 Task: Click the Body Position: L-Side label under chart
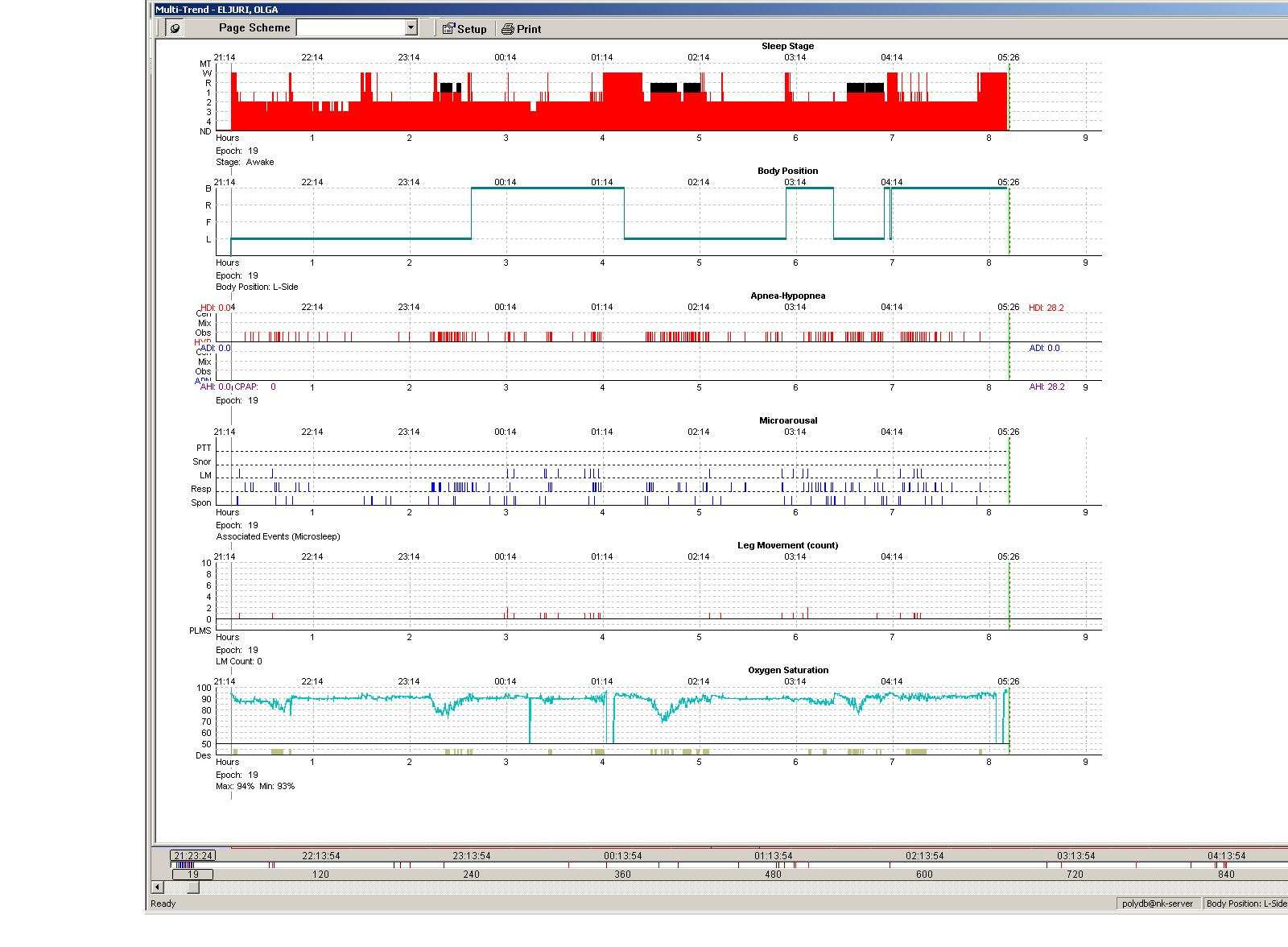pyautogui.click(x=257, y=287)
